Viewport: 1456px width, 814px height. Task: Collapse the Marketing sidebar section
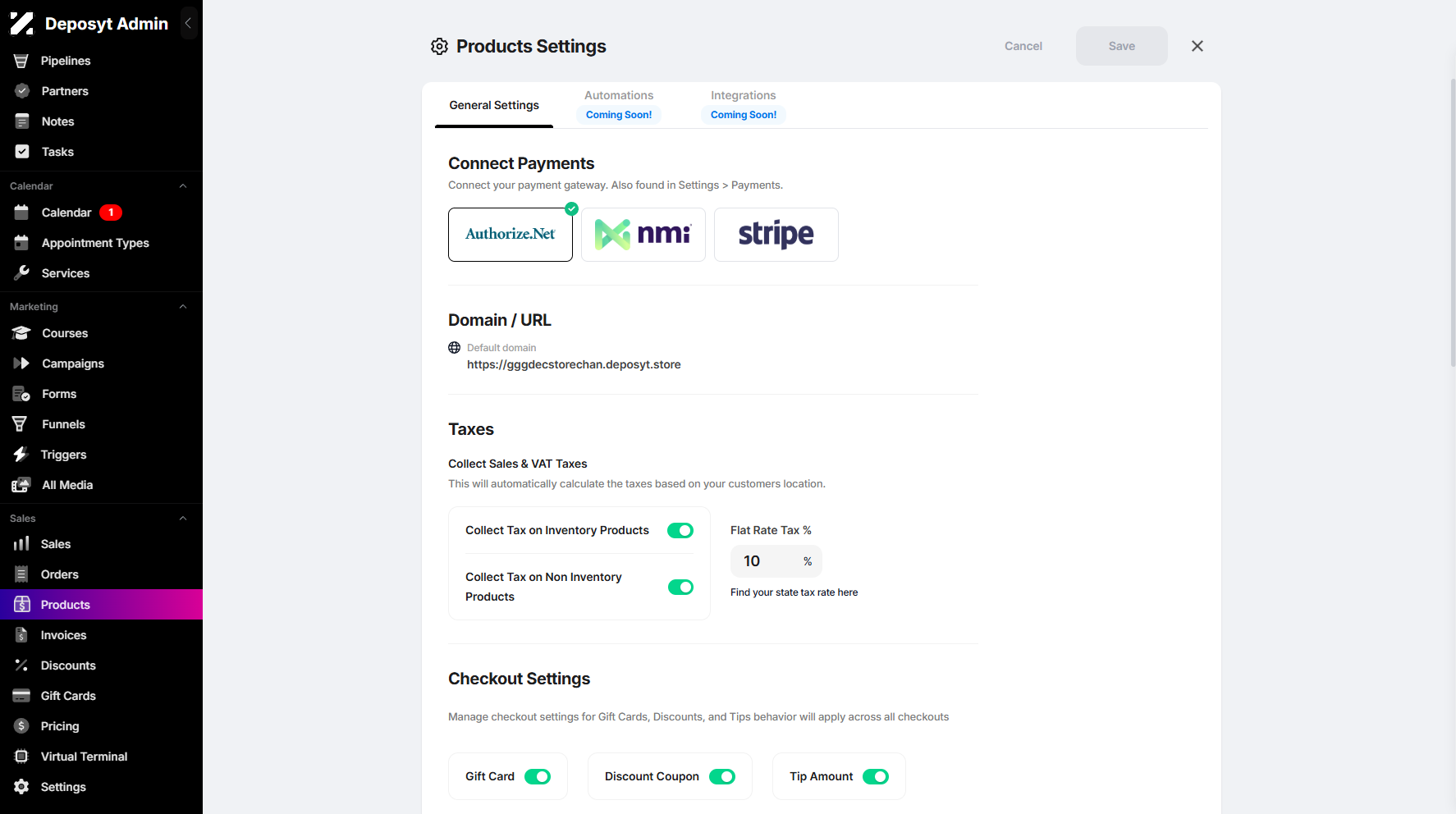183,307
